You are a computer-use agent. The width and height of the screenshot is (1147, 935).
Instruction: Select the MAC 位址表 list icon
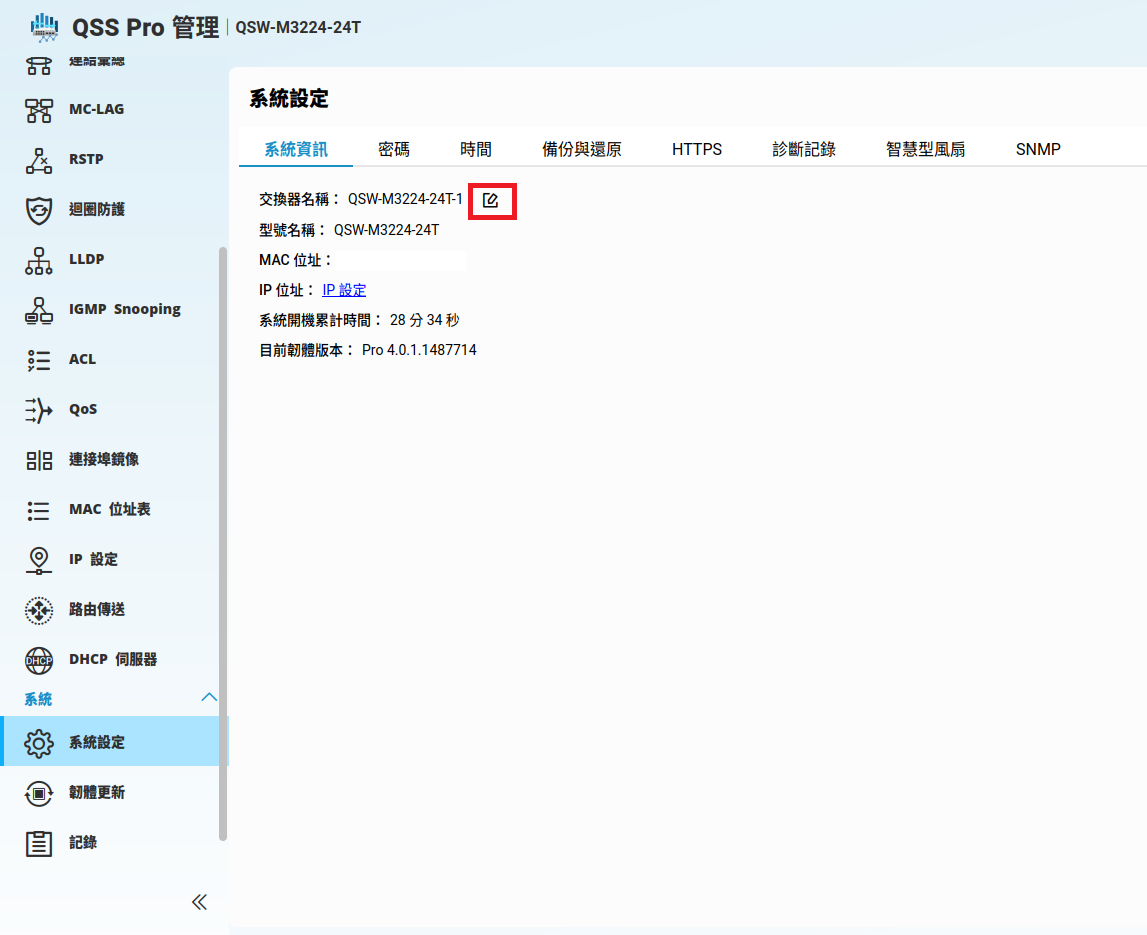(39, 511)
